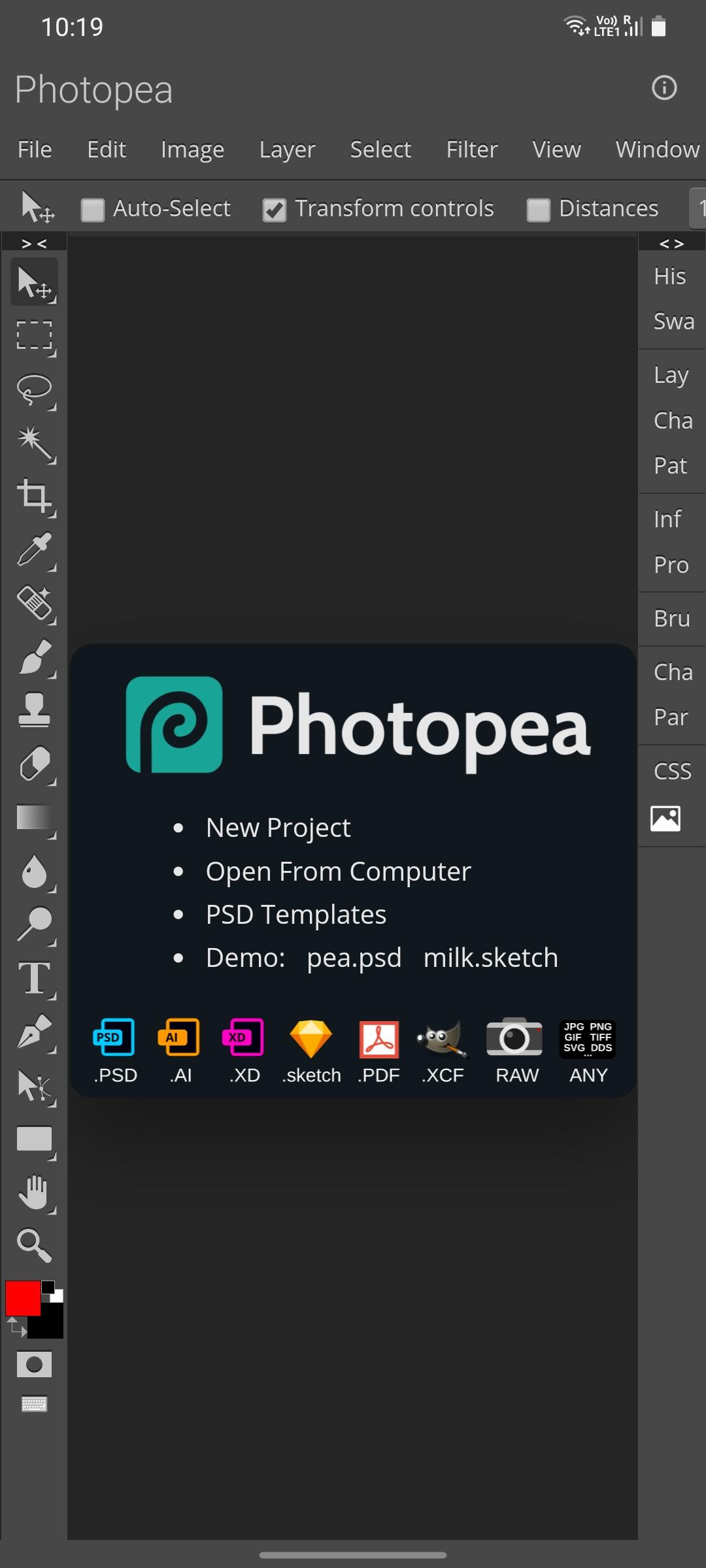The image size is (706, 1568).
Task: Open the View menu
Action: point(556,150)
